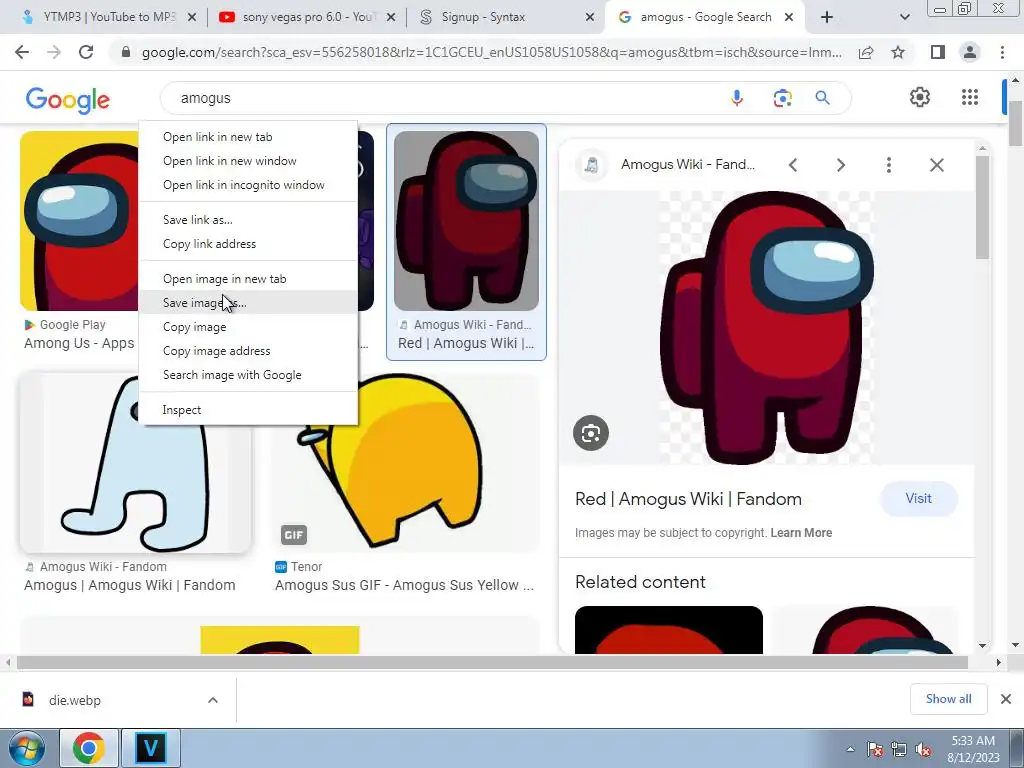
Task: Choose Open link in incognito window
Action: (x=248, y=185)
